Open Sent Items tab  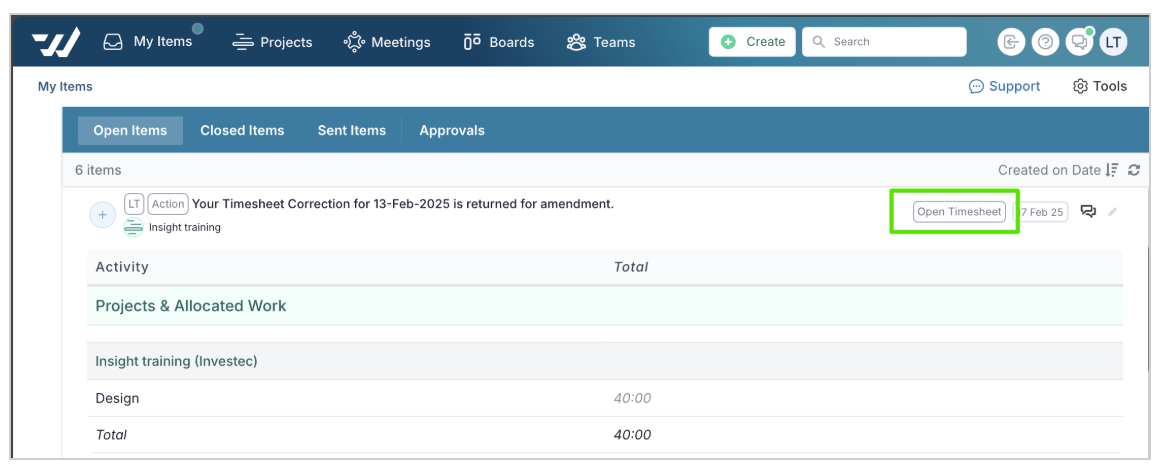(x=352, y=131)
